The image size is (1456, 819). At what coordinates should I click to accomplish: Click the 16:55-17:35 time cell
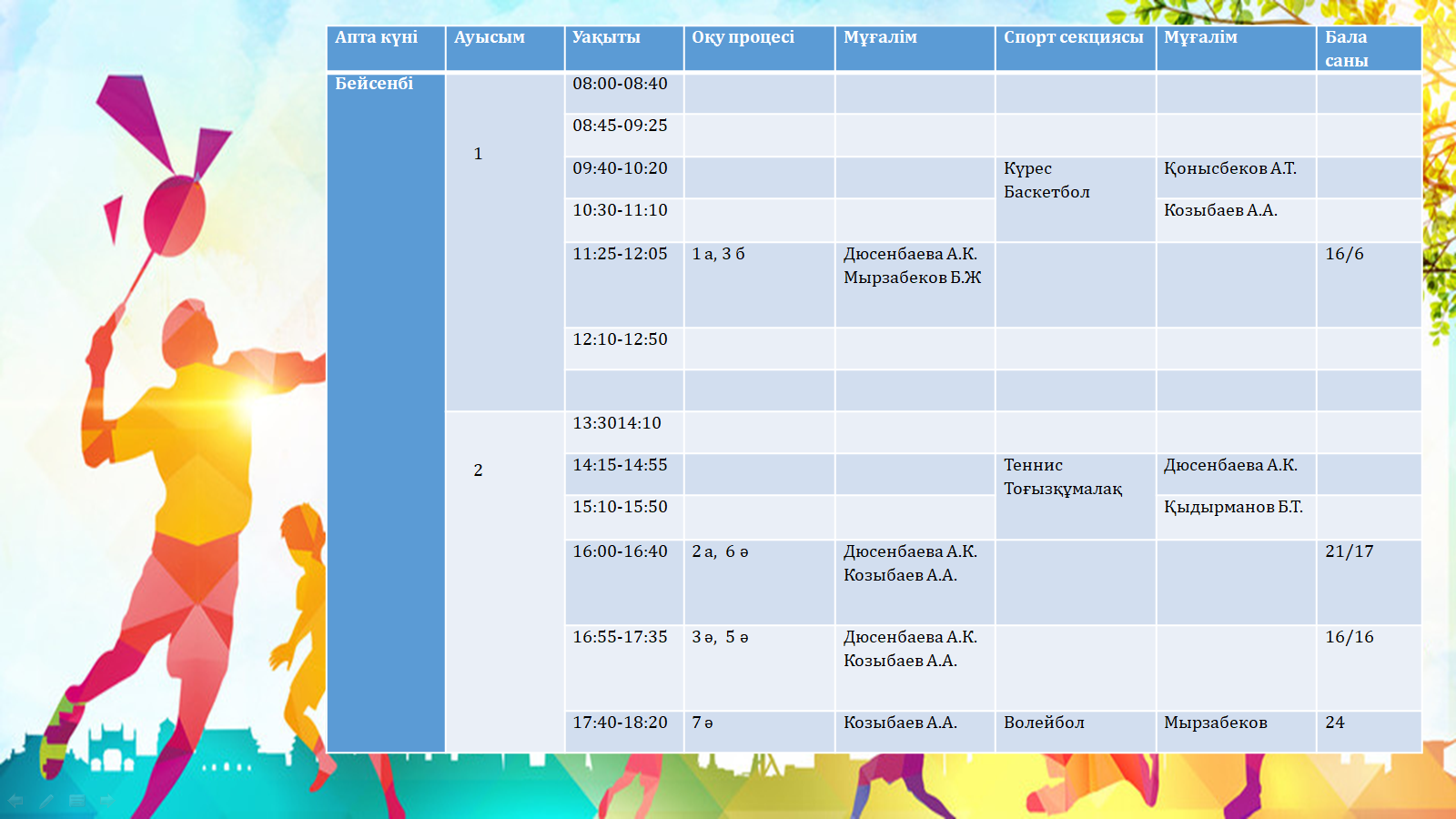pyautogui.click(x=624, y=668)
